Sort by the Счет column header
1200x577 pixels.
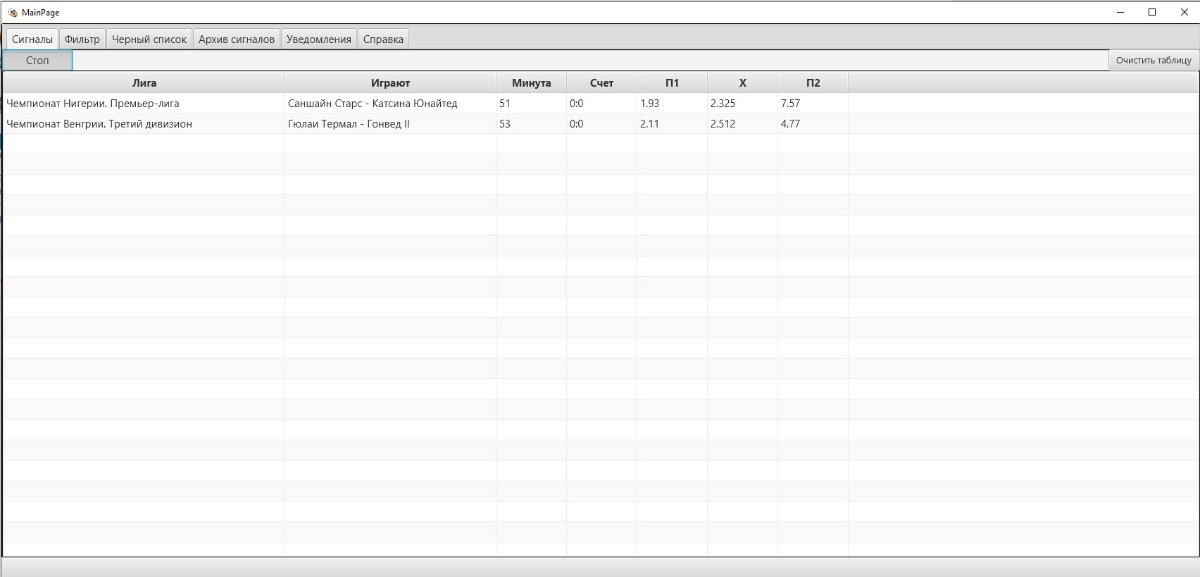pos(602,83)
